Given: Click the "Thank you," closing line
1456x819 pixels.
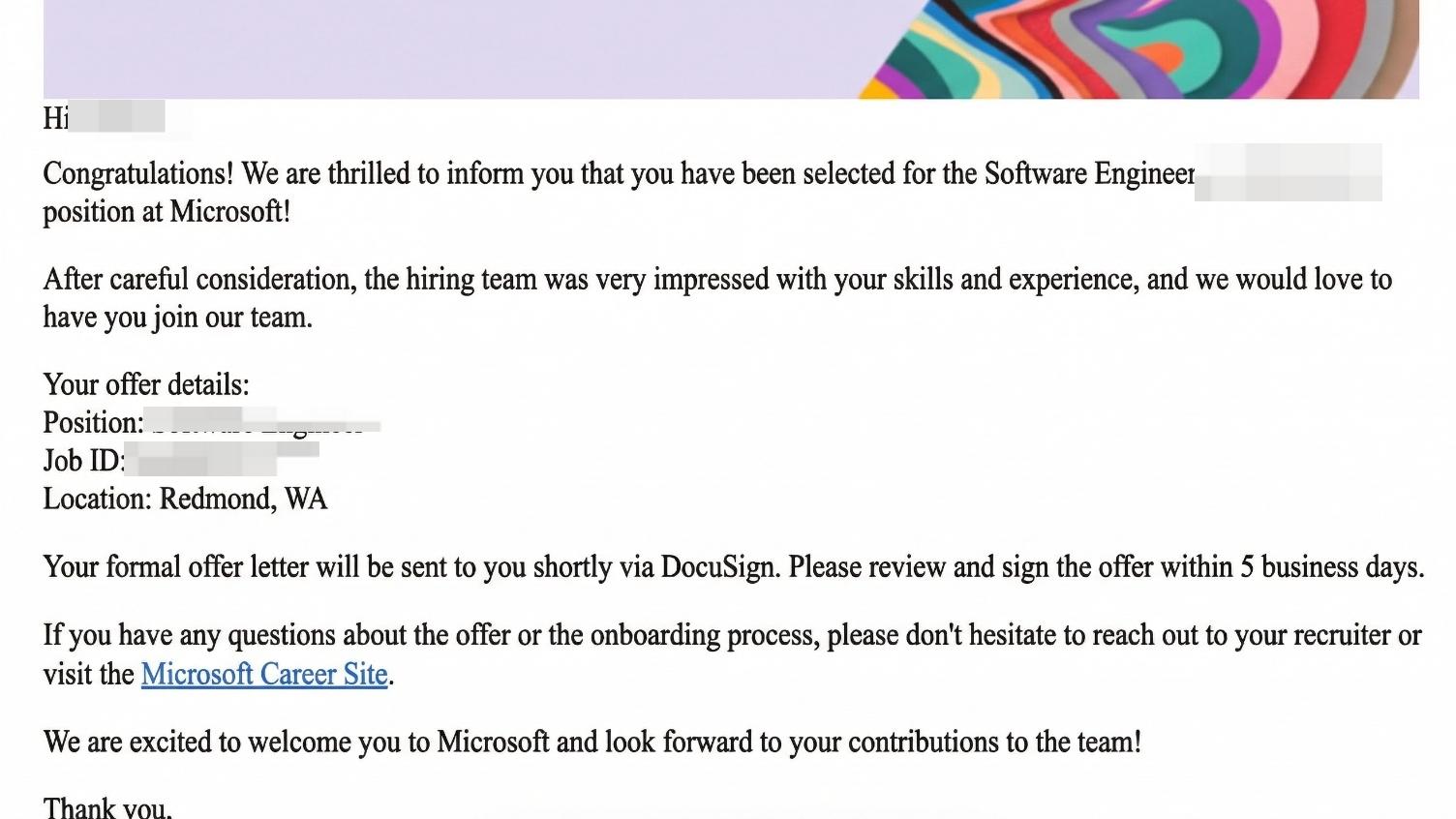Looking at the screenshot, I should pyautogui.click(x=107, y=807).
